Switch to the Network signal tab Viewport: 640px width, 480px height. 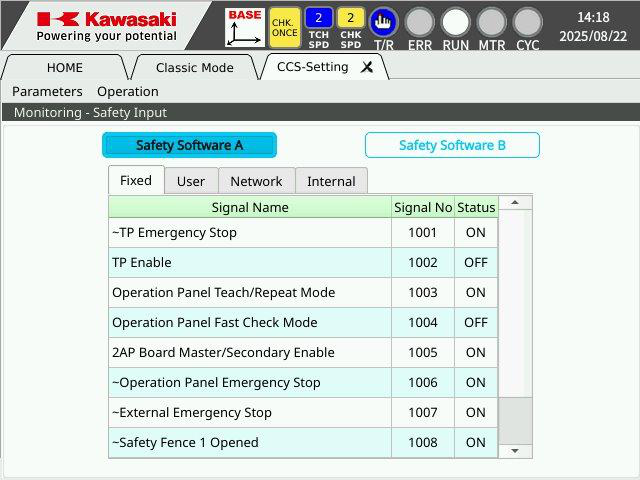click(x=256, y=181)
